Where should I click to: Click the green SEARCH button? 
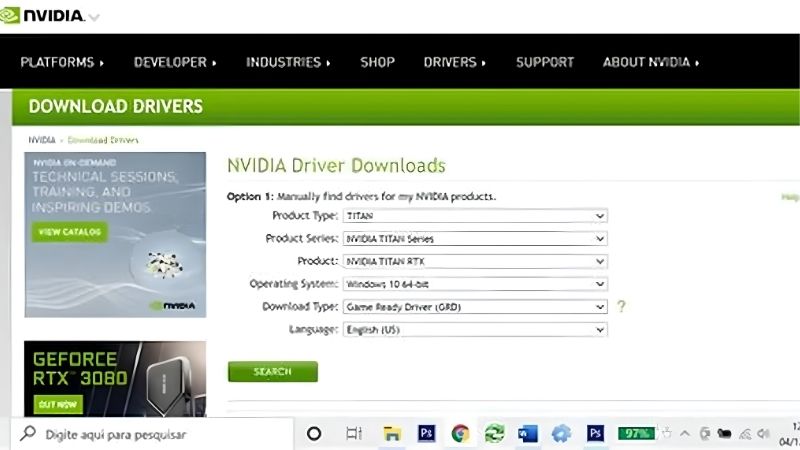pos(272,371)
